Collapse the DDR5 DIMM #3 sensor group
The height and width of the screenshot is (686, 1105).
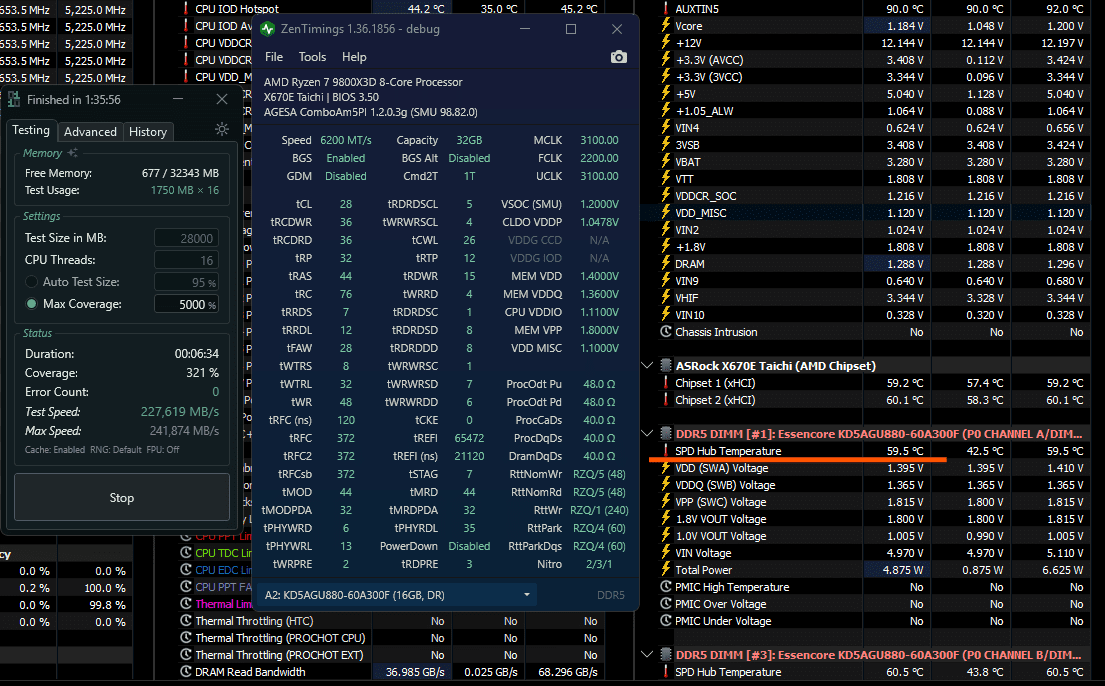[x=647, y=655]
